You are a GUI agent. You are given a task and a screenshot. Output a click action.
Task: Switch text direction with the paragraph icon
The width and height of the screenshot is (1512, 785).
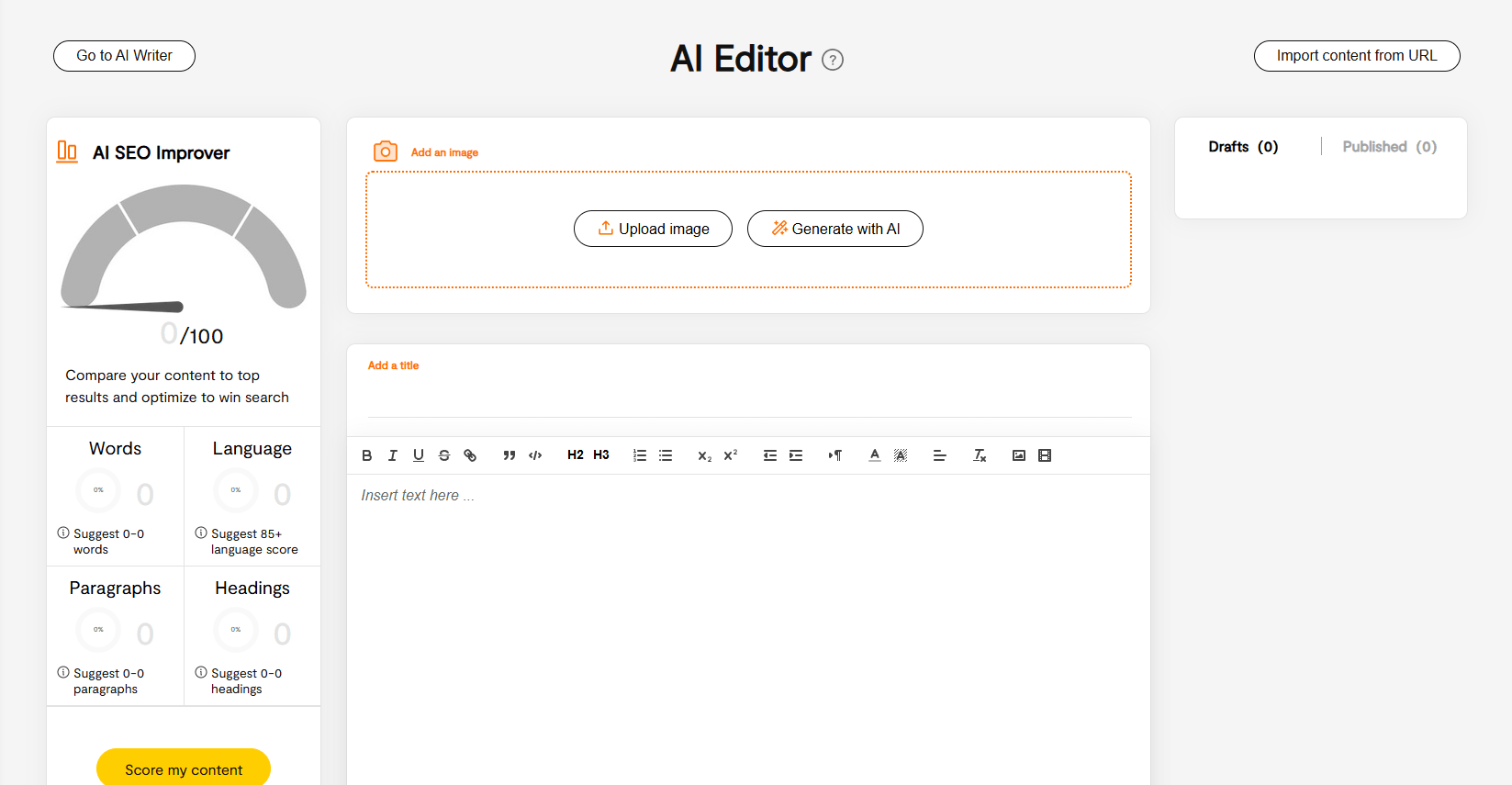tap(835, 455)
